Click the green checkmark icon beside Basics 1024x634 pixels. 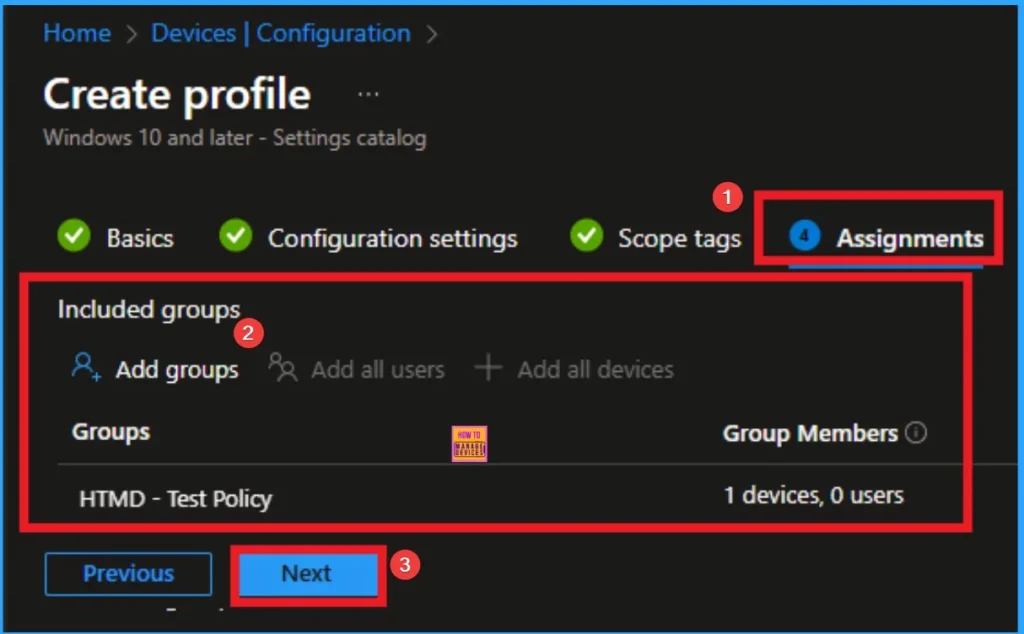point(74,237)
